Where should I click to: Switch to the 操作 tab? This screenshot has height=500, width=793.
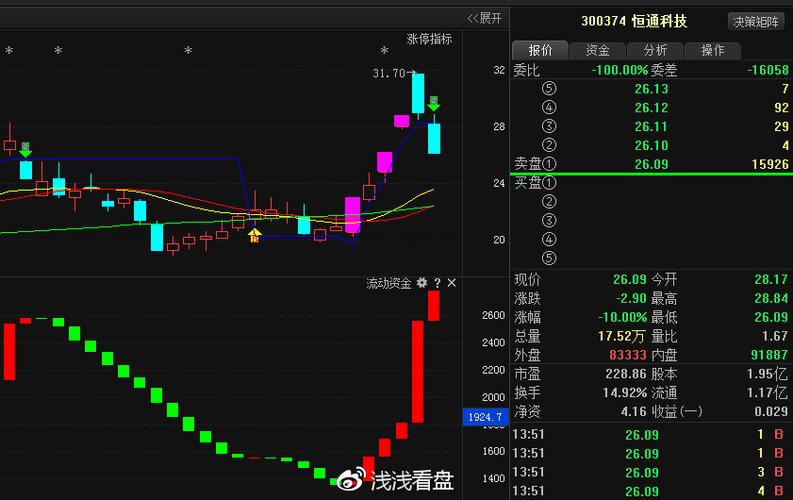[712, 51]
